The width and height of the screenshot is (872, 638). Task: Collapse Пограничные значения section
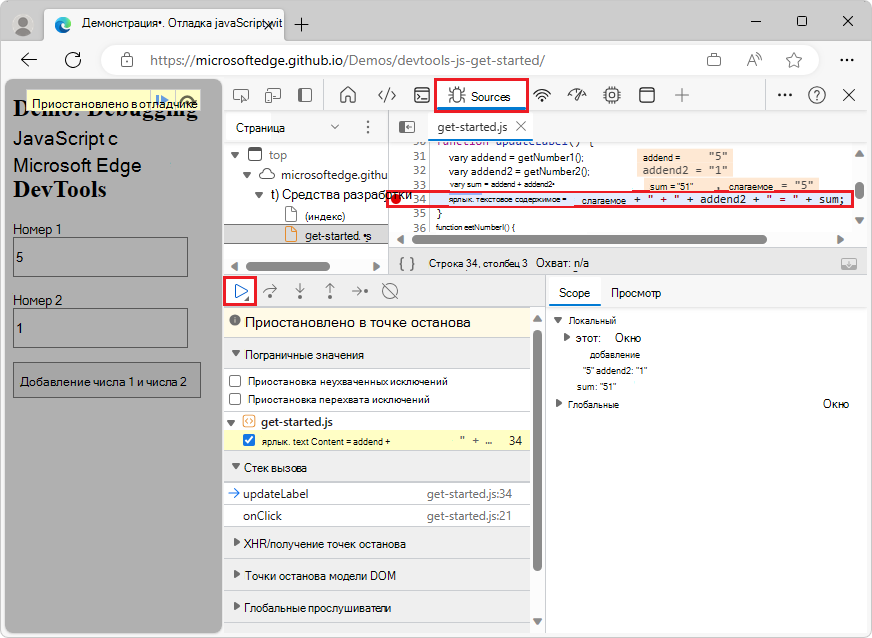[x=235, y=354]
